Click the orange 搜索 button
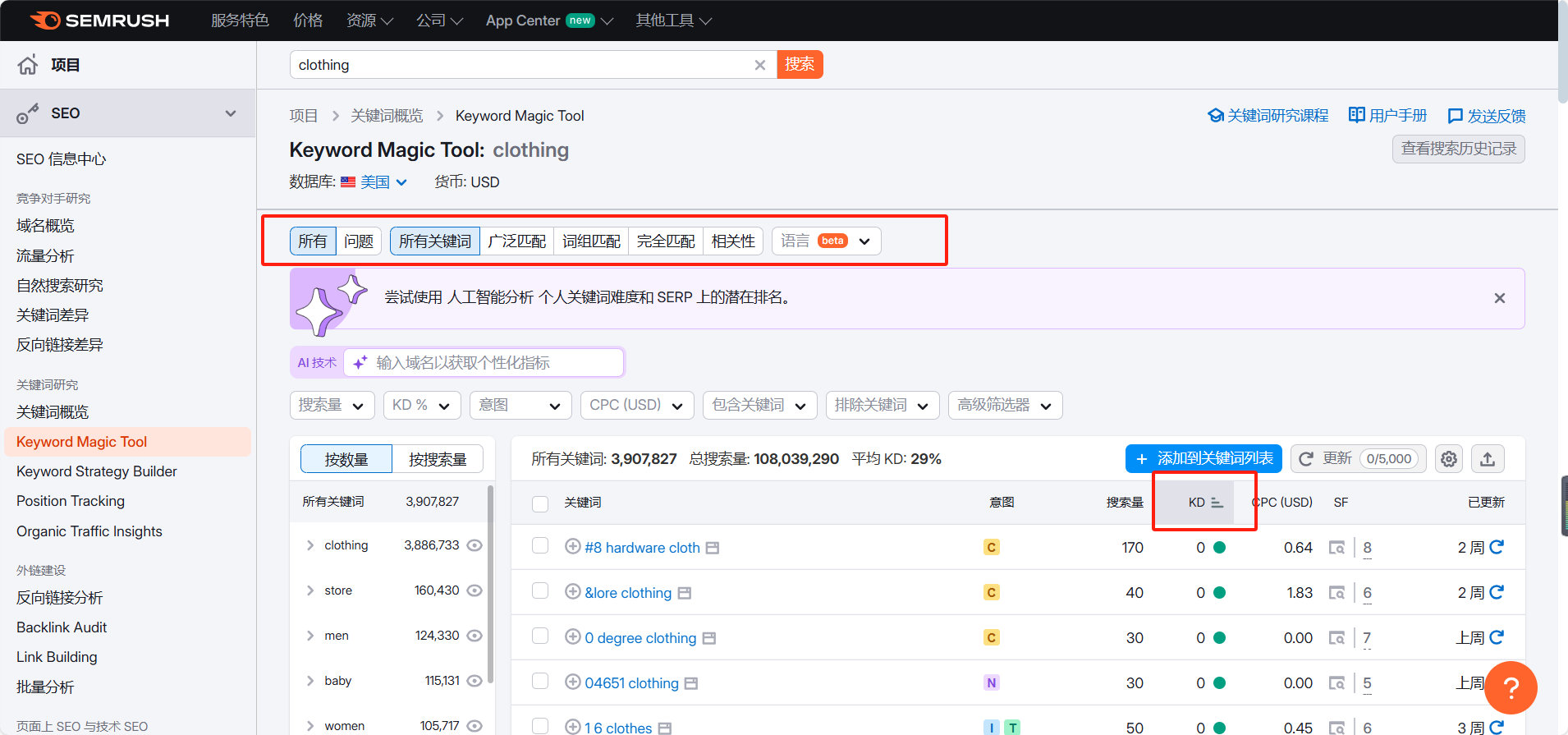This screenshot has height=735, width=1568. coord(800,64)
